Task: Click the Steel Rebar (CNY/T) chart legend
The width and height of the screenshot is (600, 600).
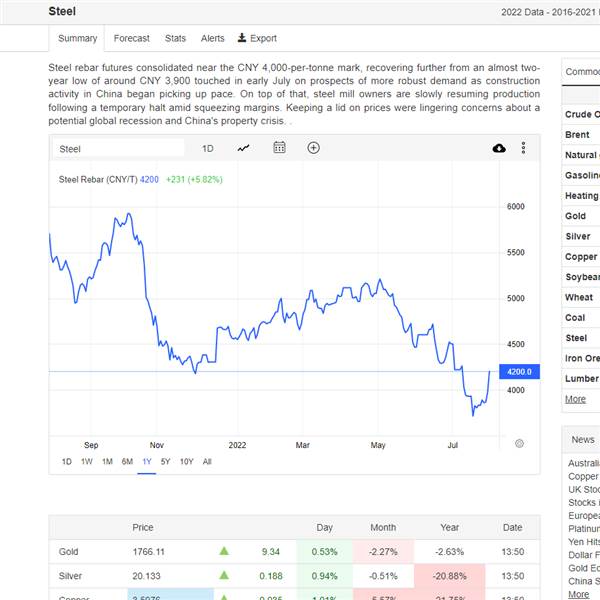Action: [x=98, y=179]
